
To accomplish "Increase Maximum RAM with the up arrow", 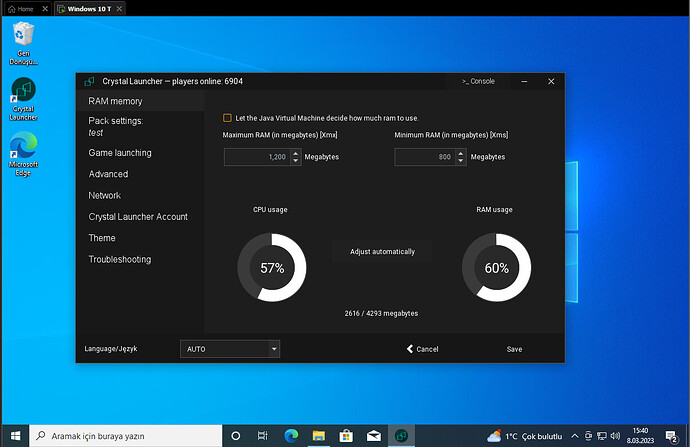I will click(295, 153).
